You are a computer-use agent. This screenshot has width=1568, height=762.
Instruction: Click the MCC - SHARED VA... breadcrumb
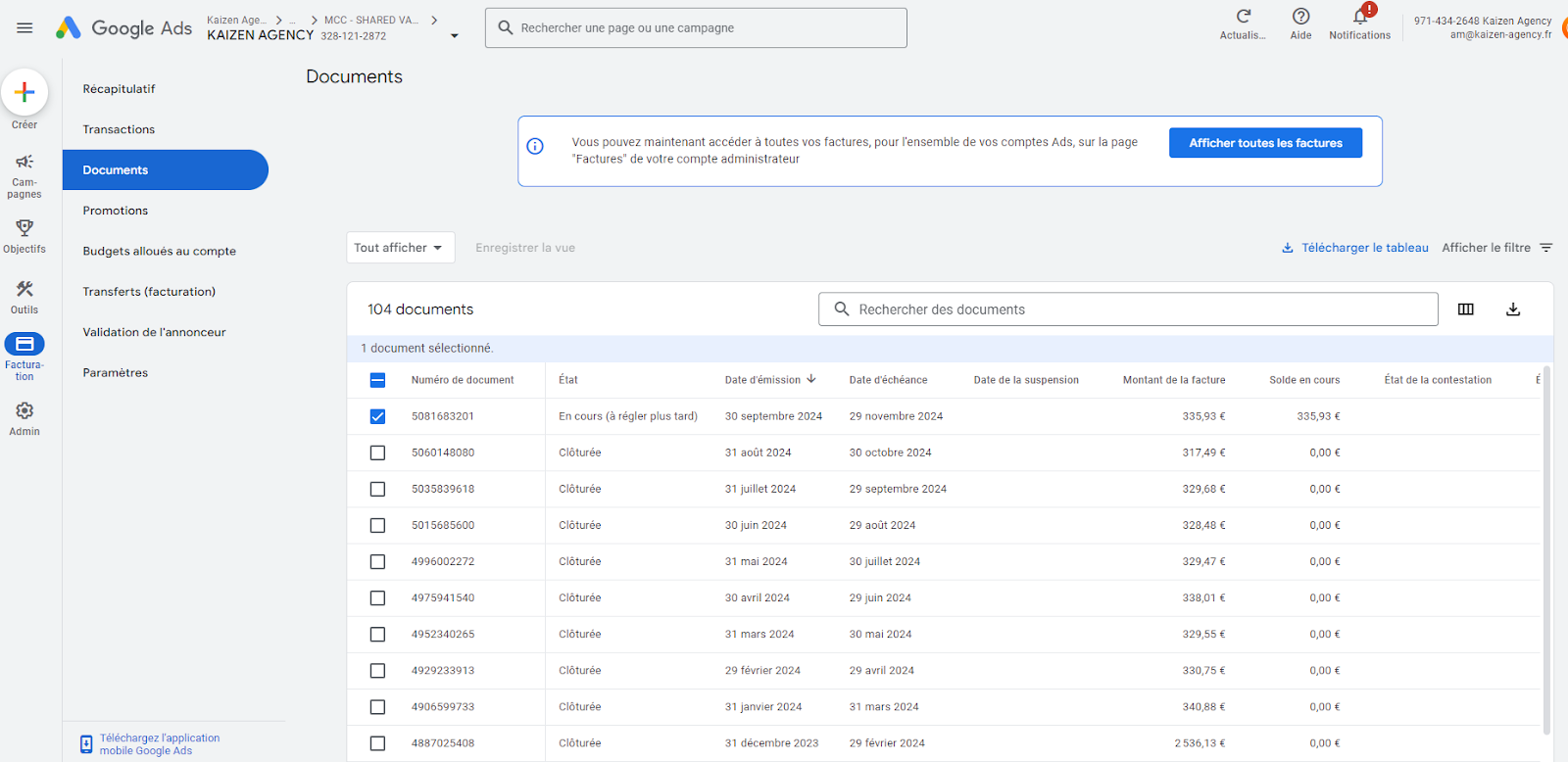[x=371, y=20]
